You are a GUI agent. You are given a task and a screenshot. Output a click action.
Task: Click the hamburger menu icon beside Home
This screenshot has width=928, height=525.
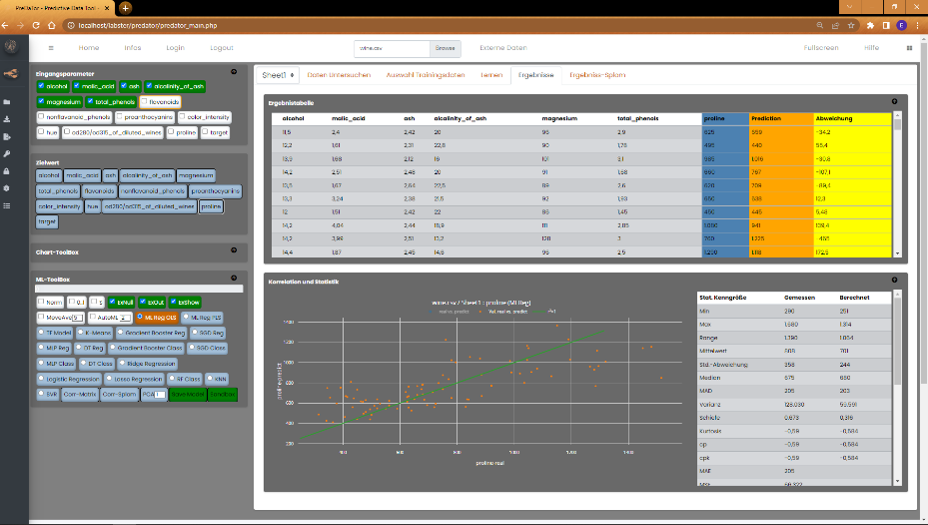click(x=51, y=48)
